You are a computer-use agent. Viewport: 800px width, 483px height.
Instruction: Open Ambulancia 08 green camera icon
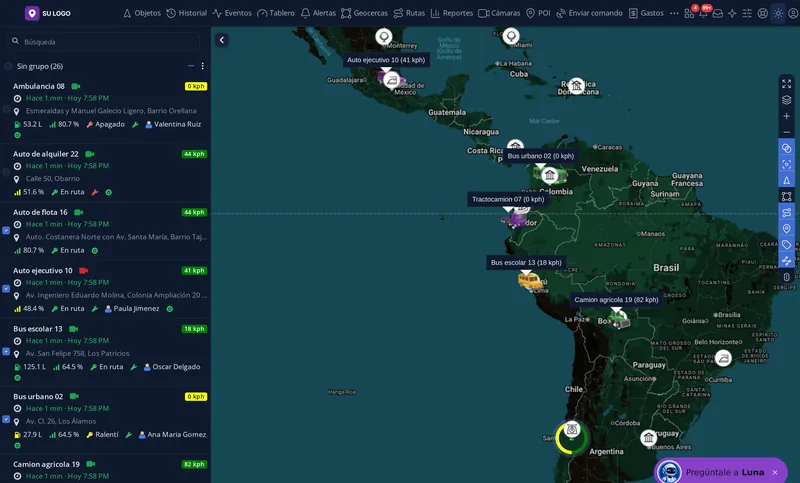coord(76,86)
